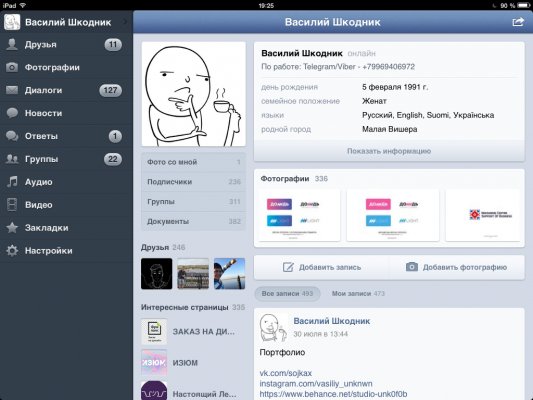Tap the phone number +79969406972
533x400 pixels.
coord(389,67)
